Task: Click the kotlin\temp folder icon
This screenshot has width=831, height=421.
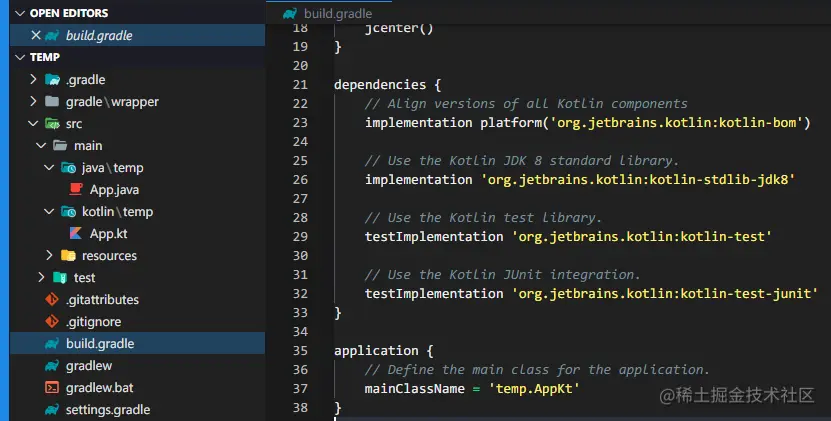Action: point(68,212)
